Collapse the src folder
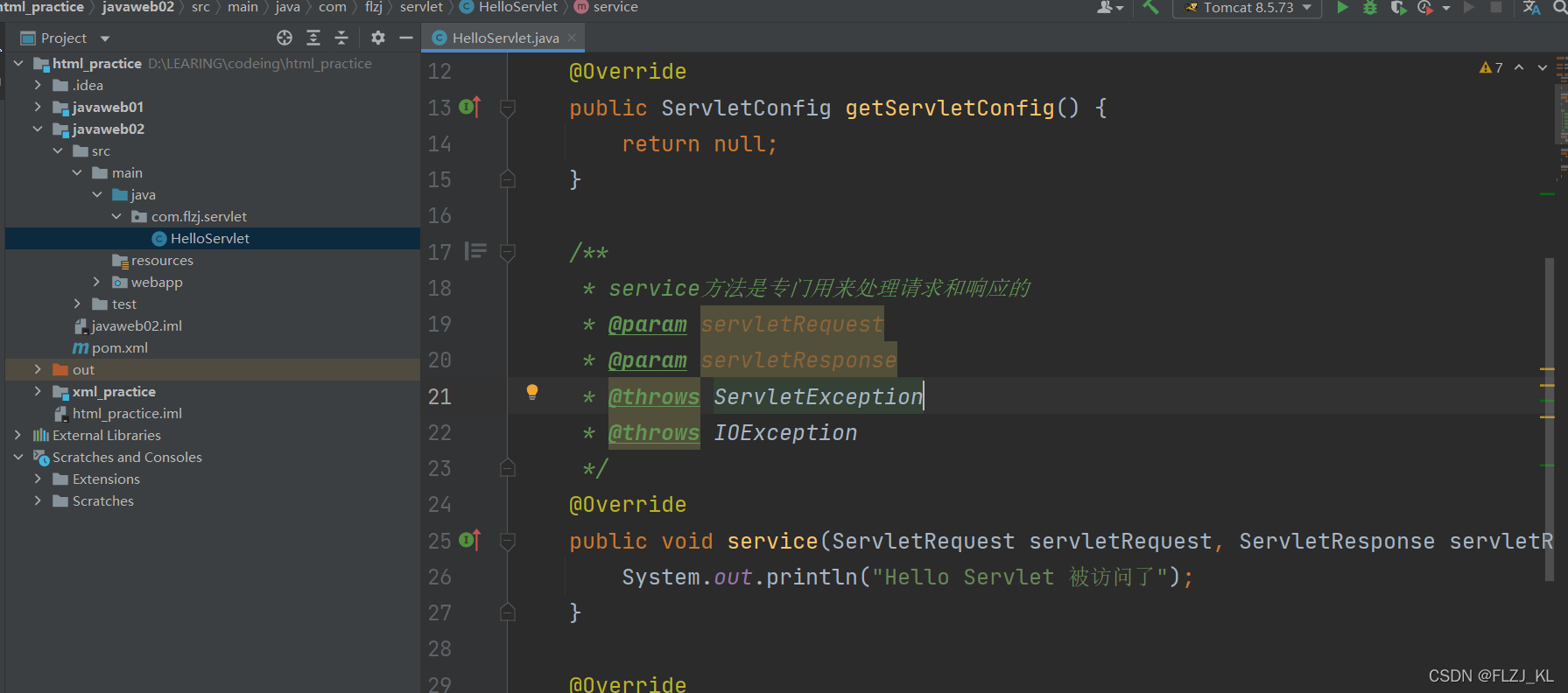Image resolution: width=1568 pixels, height=693 pixels. pyautogui.click(x=58, y=150)
